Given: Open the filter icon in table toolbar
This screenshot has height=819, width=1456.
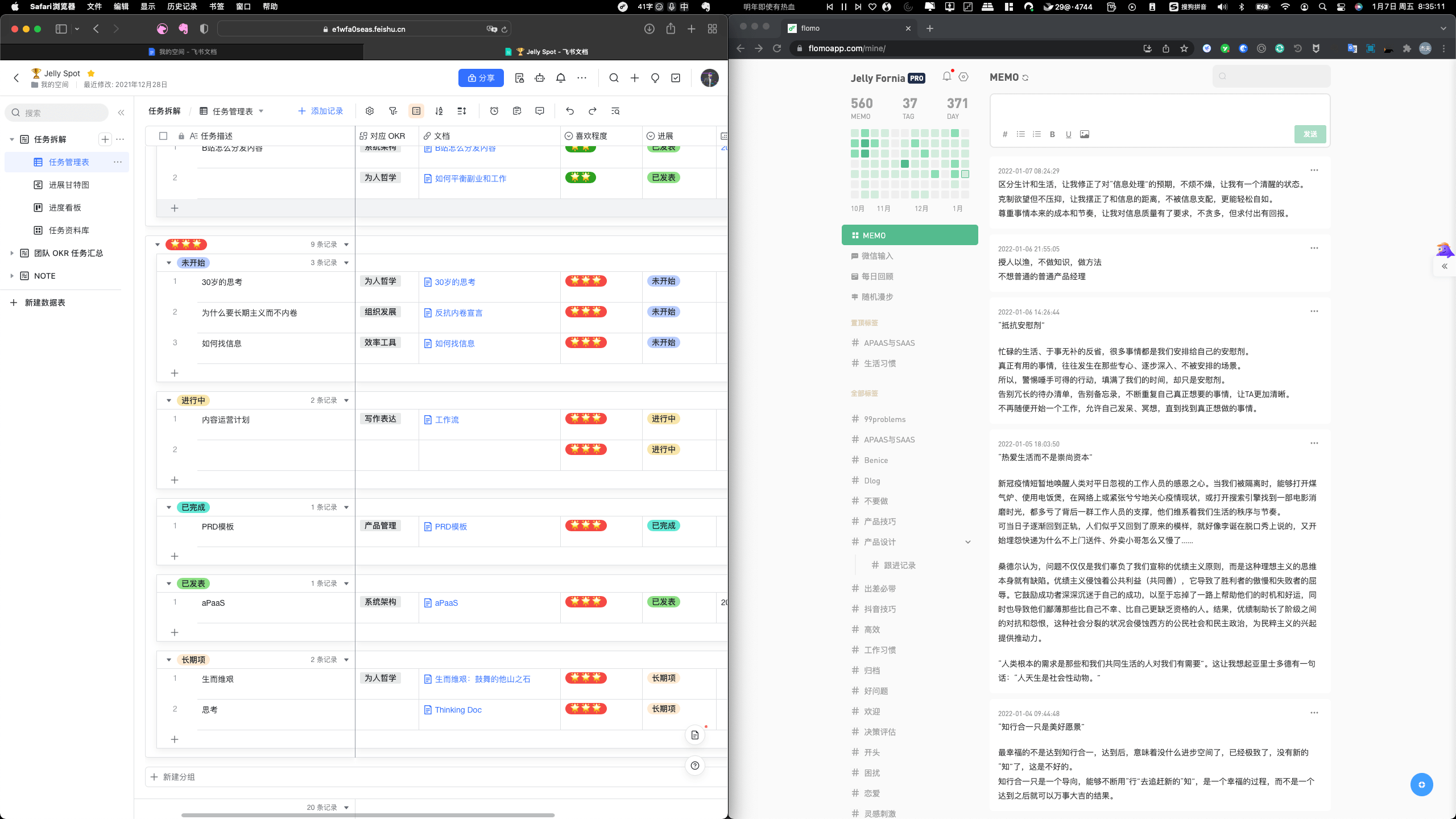Looking at the screenshot, I should (x=393, y=111).
